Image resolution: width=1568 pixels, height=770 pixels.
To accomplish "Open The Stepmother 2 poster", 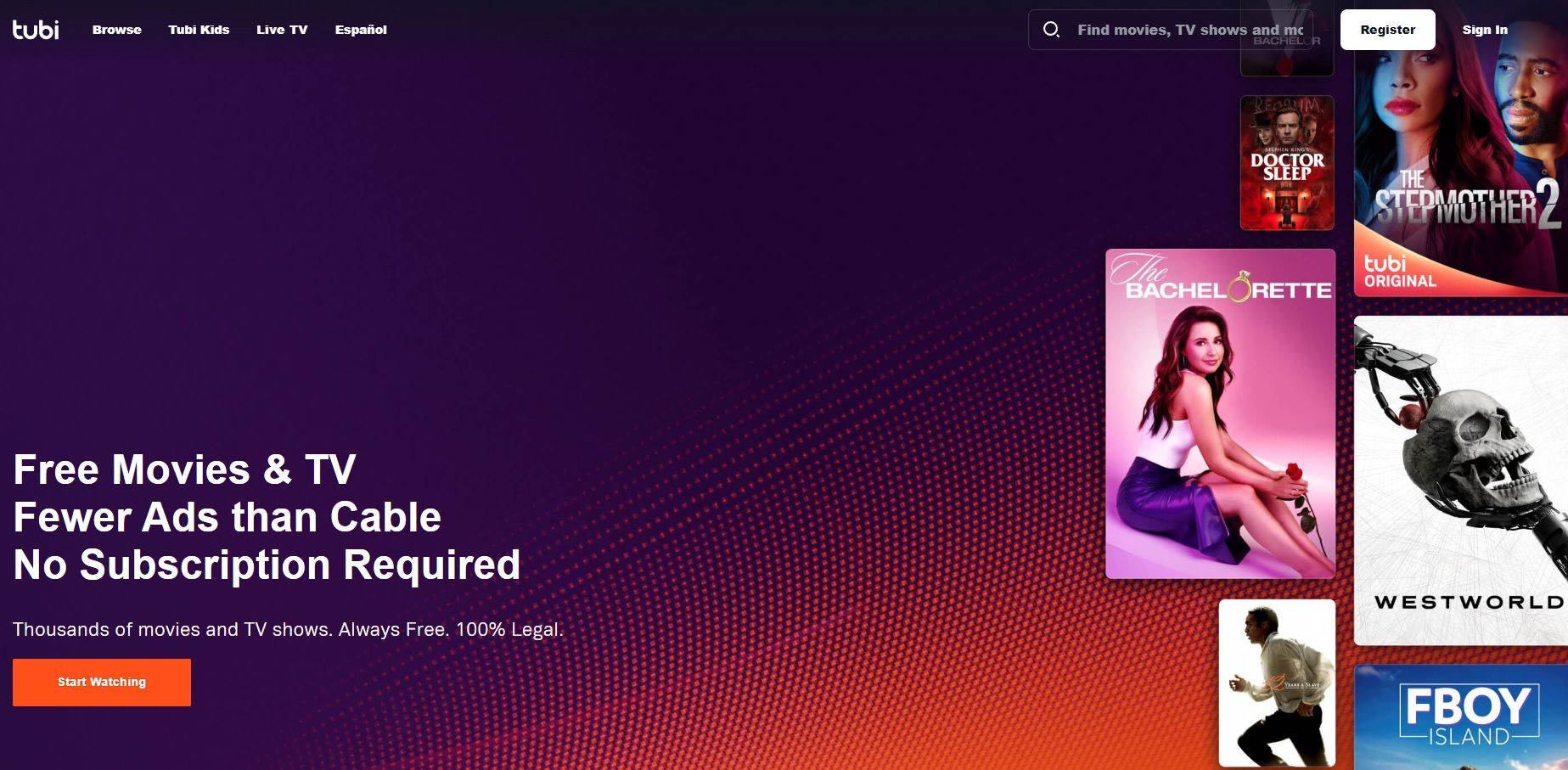I will point(1461,161).
